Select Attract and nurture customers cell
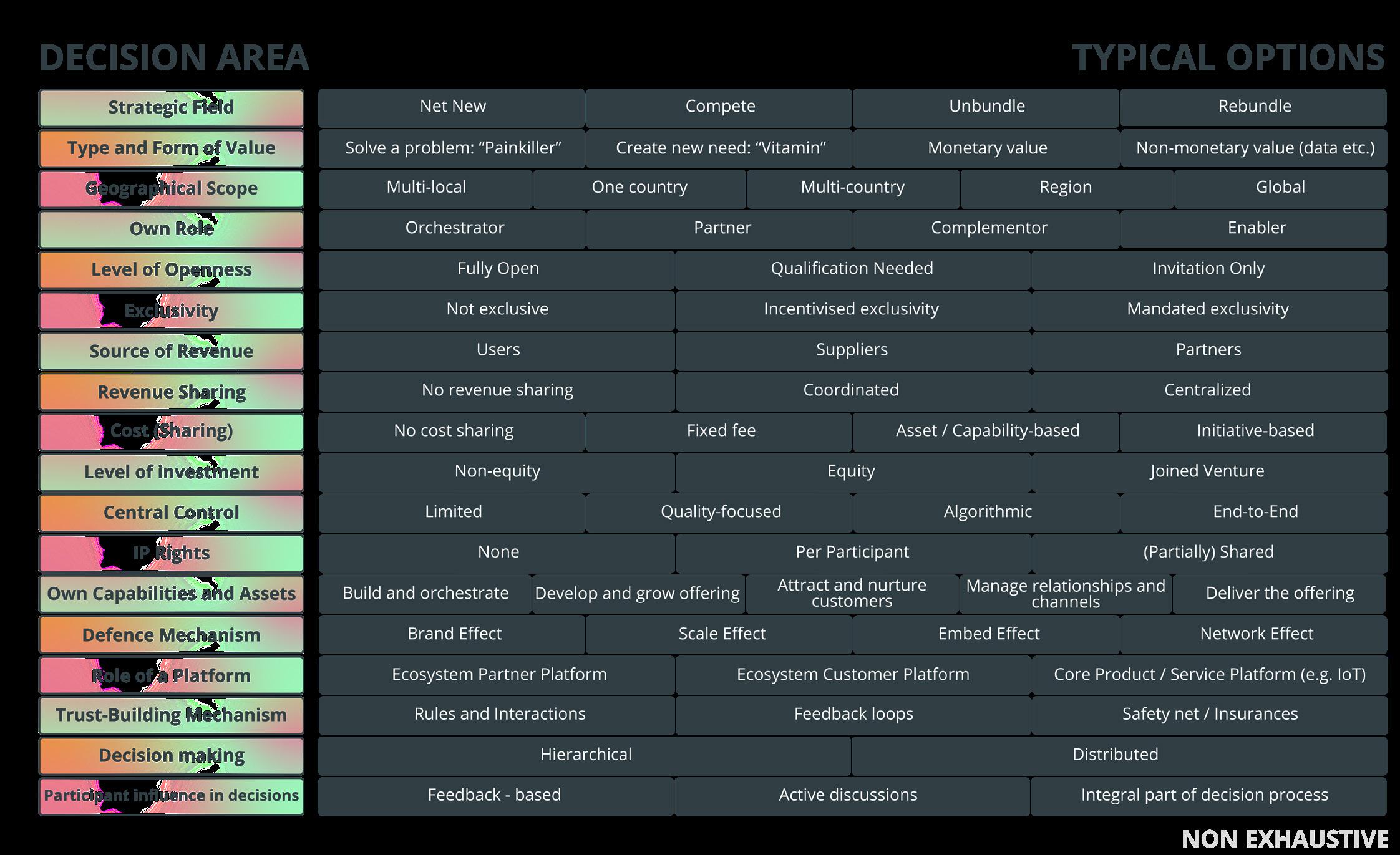 tap(851, 593)
